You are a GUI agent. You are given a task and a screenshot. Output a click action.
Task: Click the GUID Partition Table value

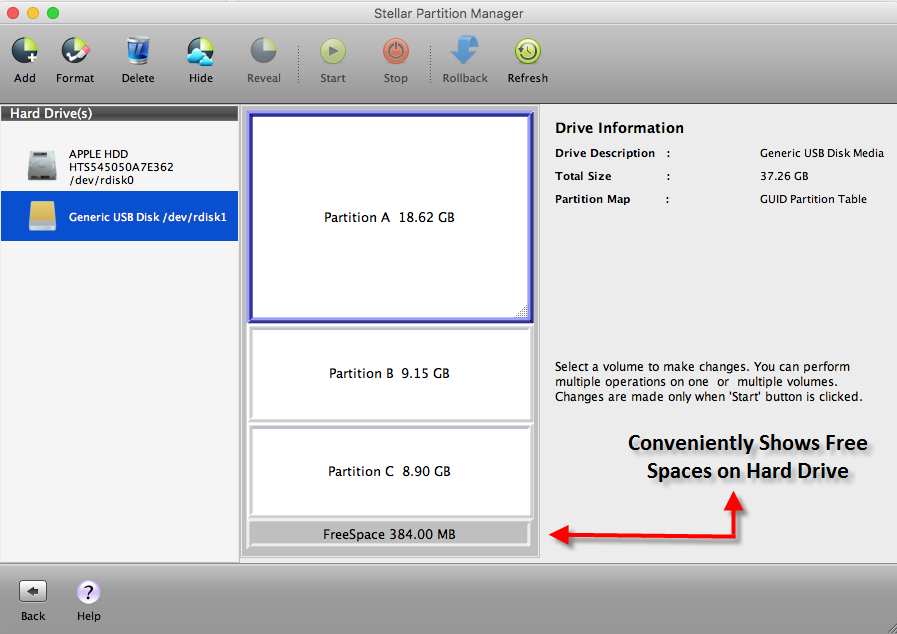[813, 199]
